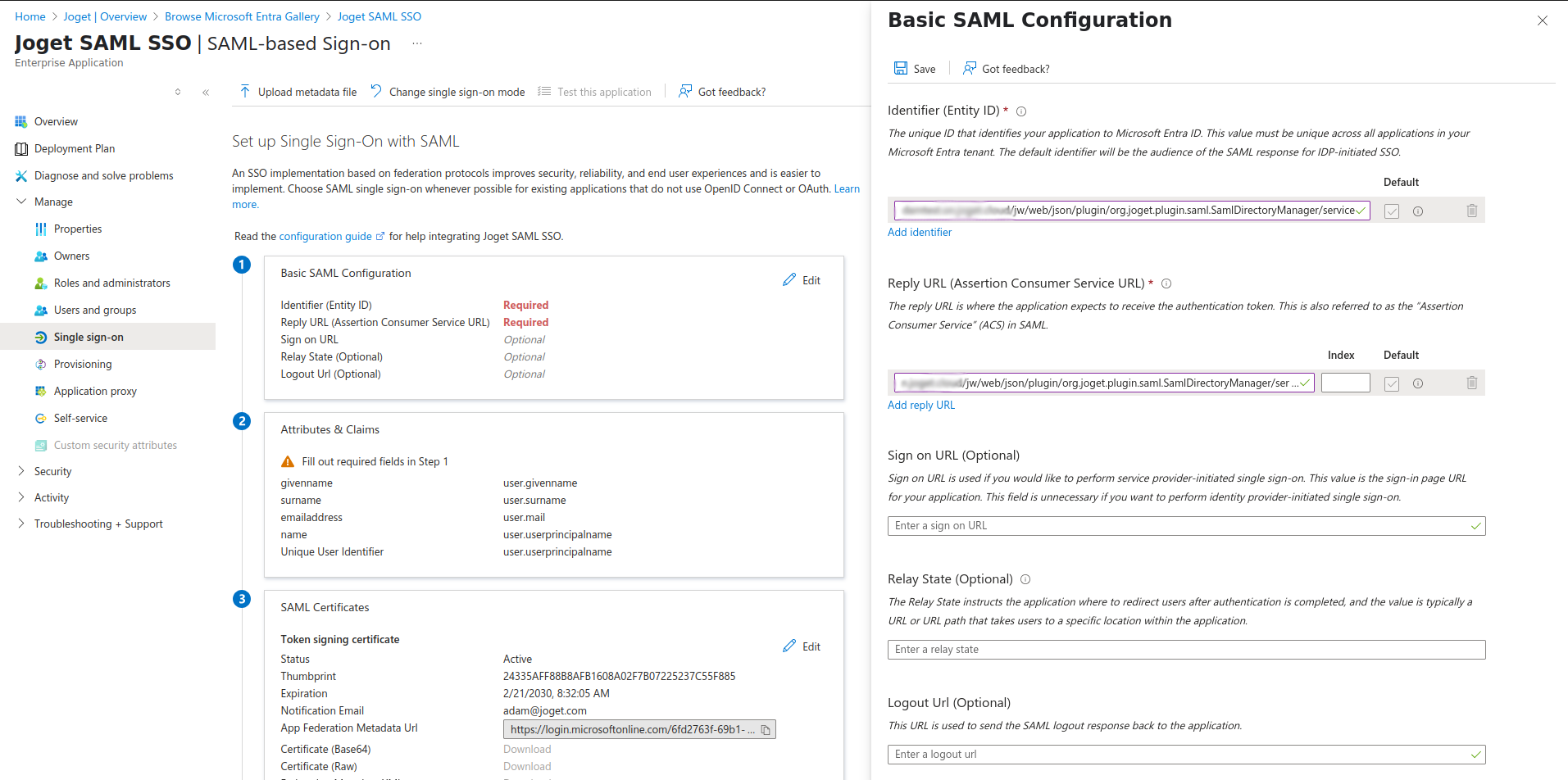Copy the App Federation Metadata Url
Screen dimensions: 1568x780
coord(766,730)
